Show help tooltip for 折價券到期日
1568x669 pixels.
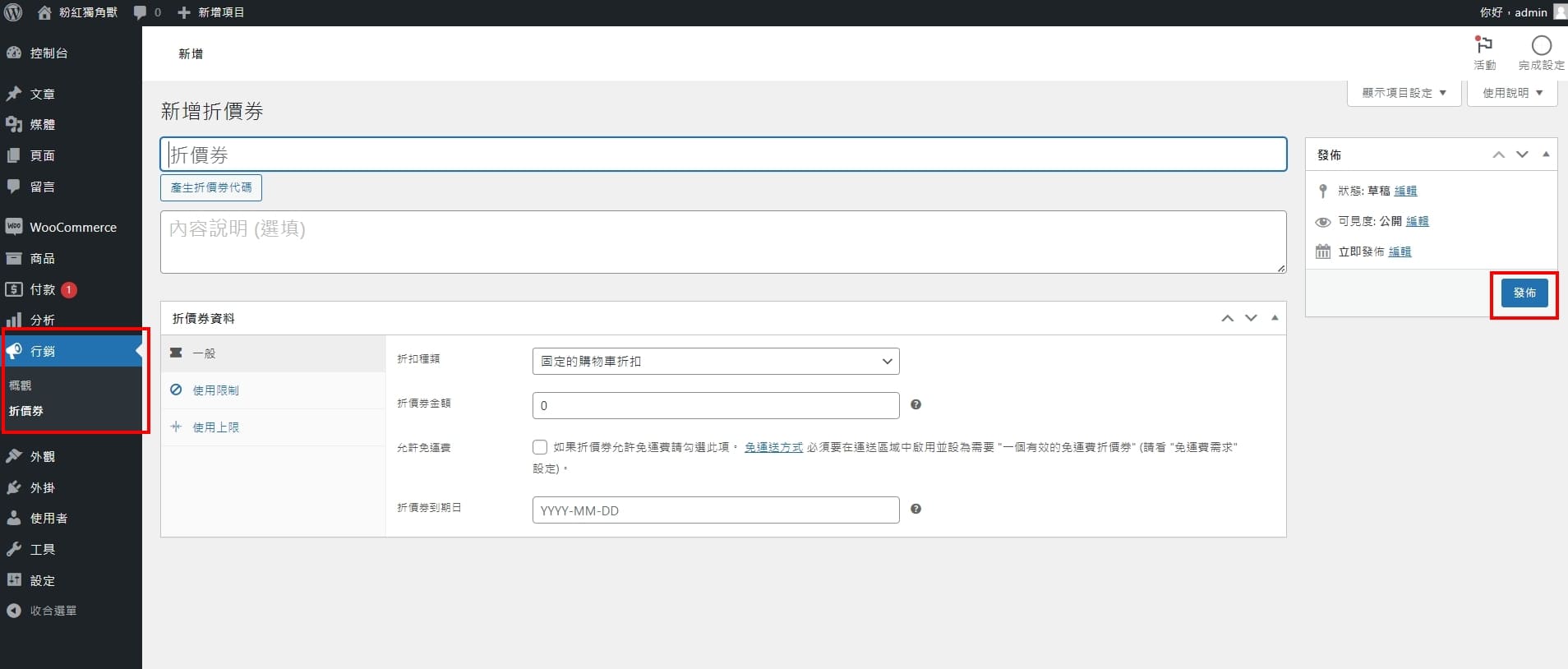[915, 509]
